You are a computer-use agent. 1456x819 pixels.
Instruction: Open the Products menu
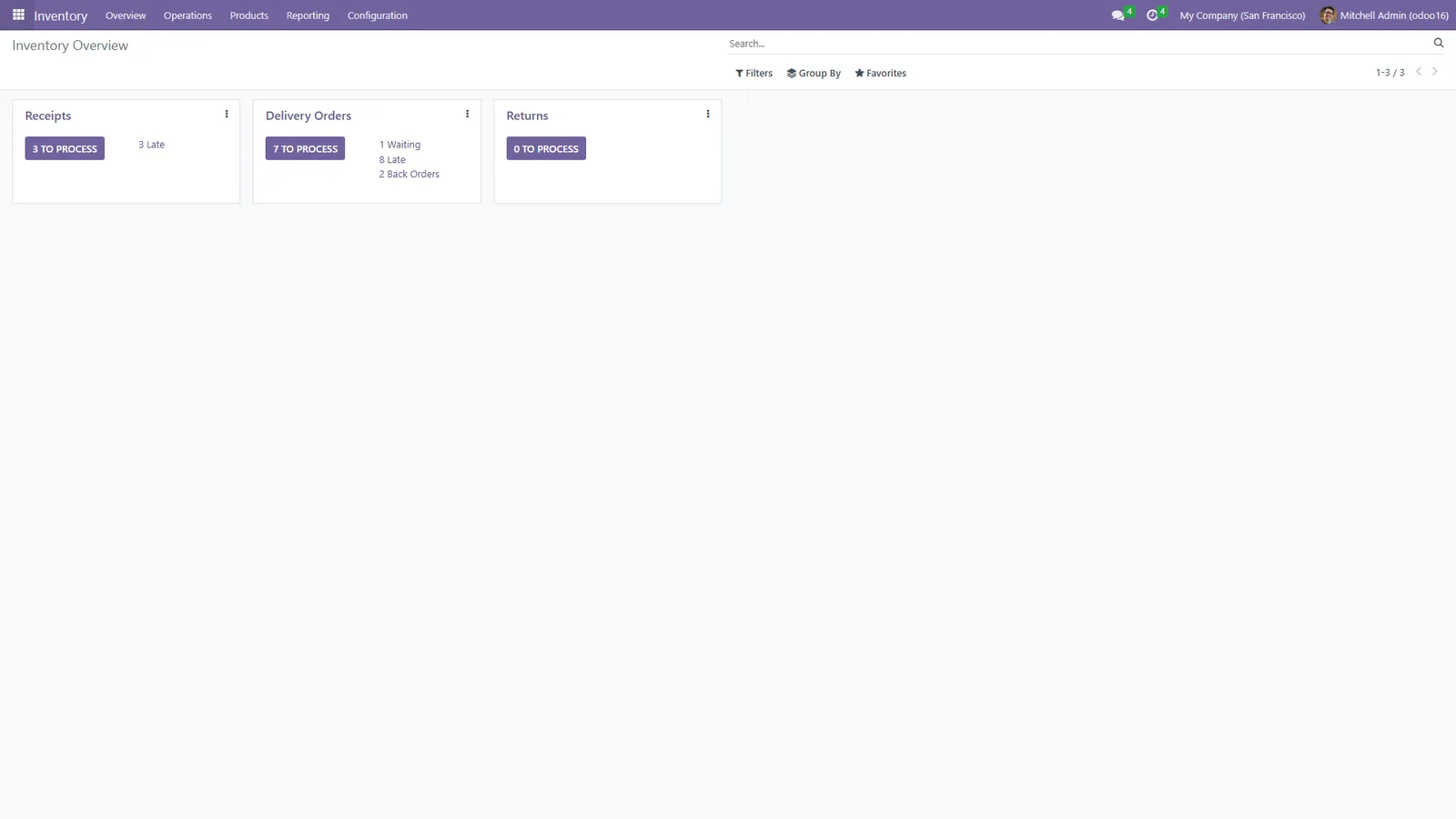pyautogui.click(x=248, y=15)
